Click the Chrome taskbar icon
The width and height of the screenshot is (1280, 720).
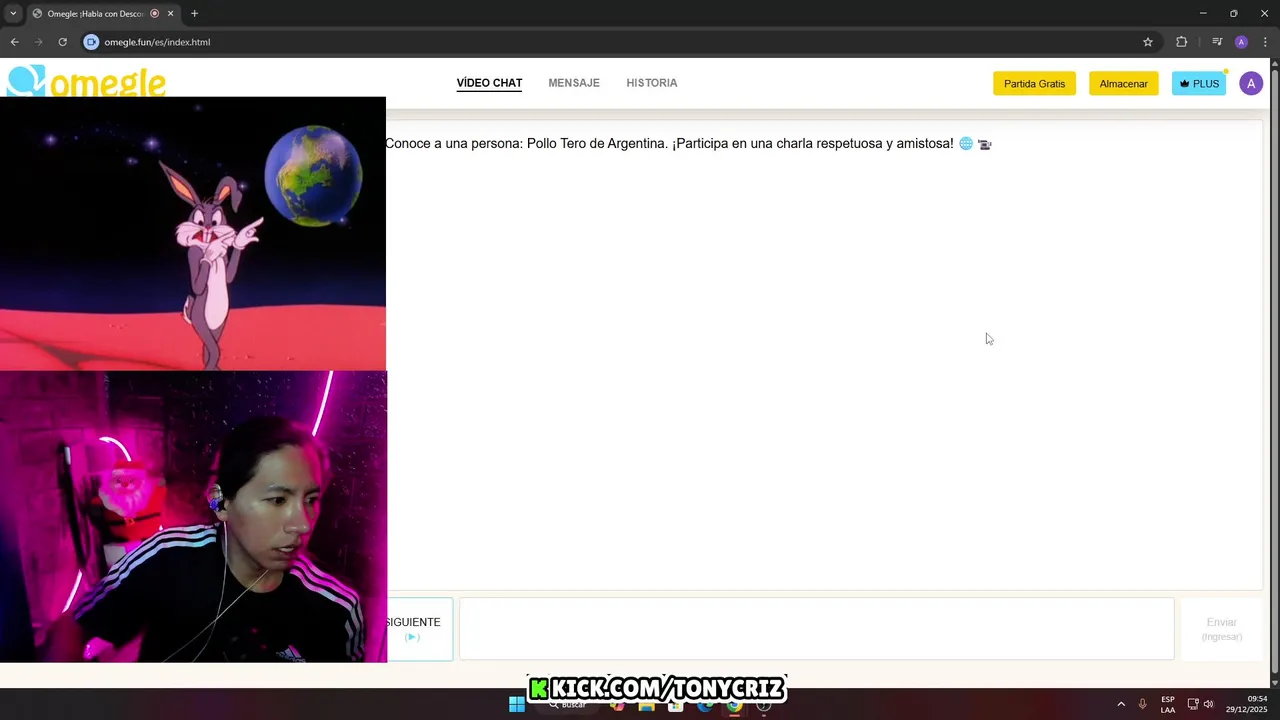(x=734, y=705)
